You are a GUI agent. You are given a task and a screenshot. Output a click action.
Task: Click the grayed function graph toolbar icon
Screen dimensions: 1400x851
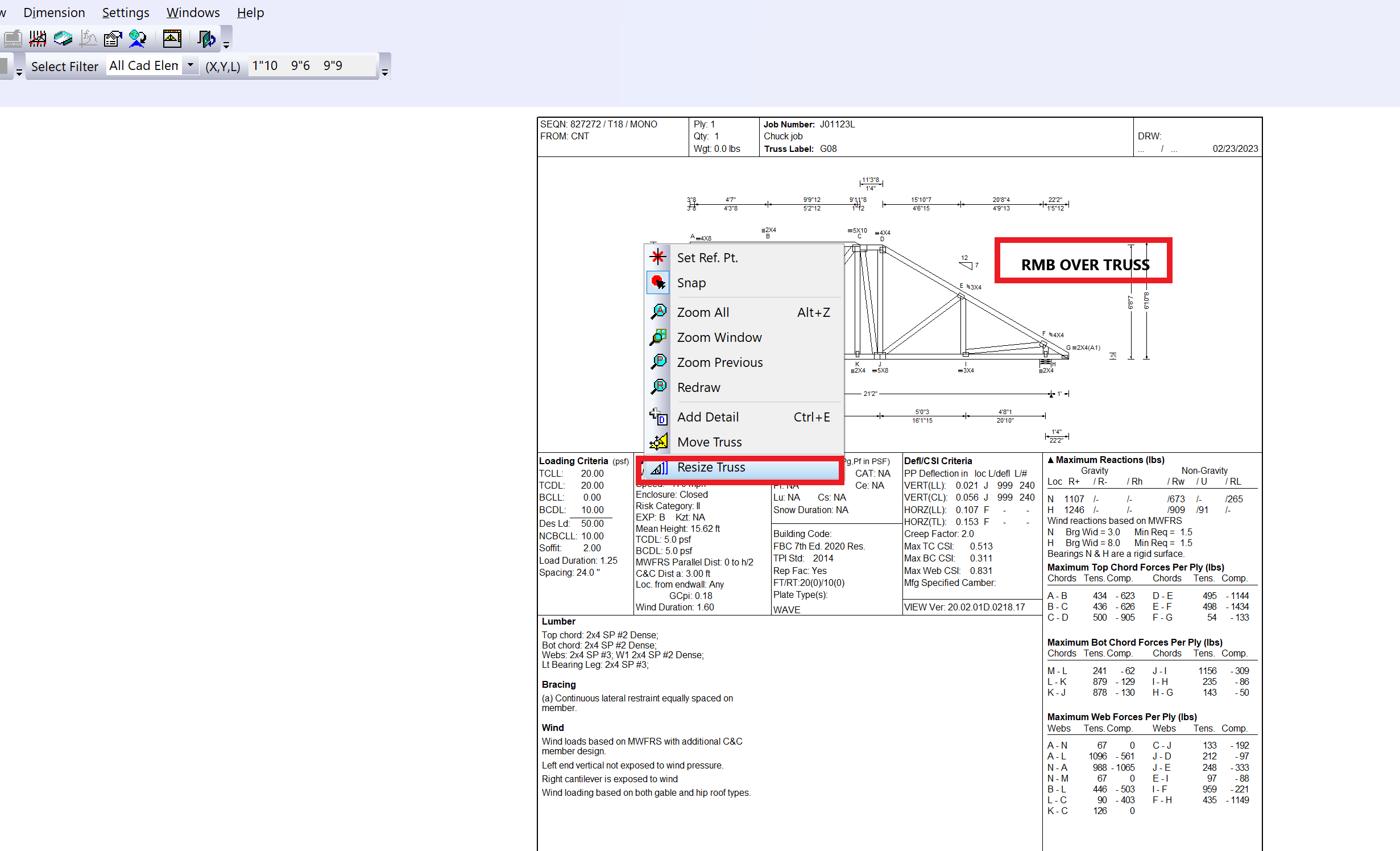tap(88, 39)
